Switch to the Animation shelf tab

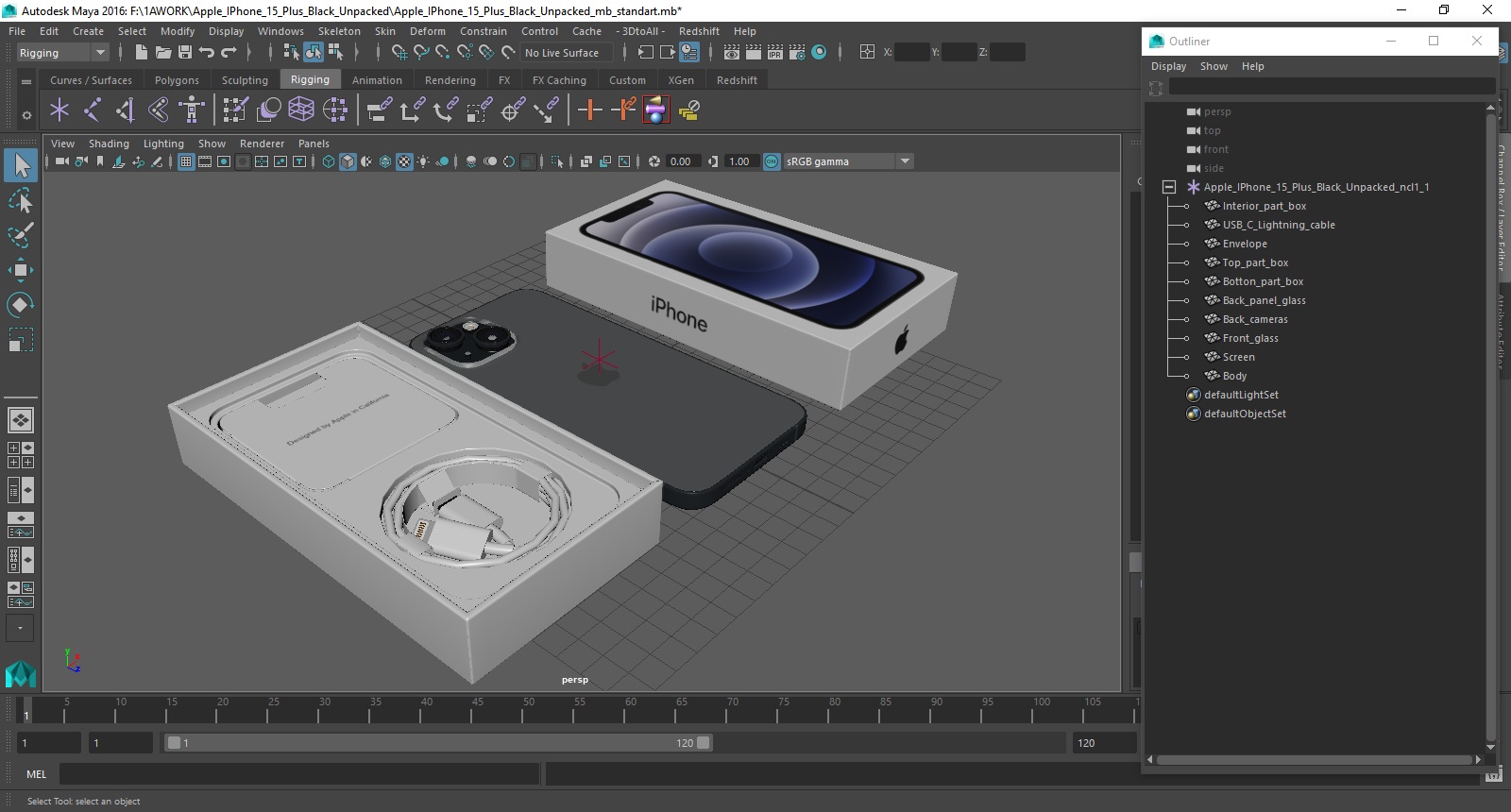pyautogui.click(x=377, y=80)
